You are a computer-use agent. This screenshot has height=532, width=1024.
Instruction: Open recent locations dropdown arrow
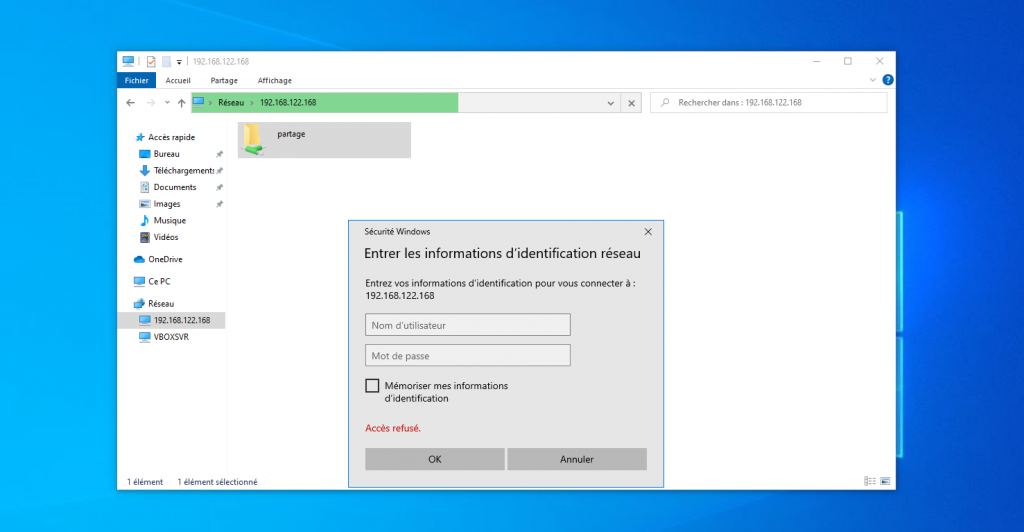(166, 103)
